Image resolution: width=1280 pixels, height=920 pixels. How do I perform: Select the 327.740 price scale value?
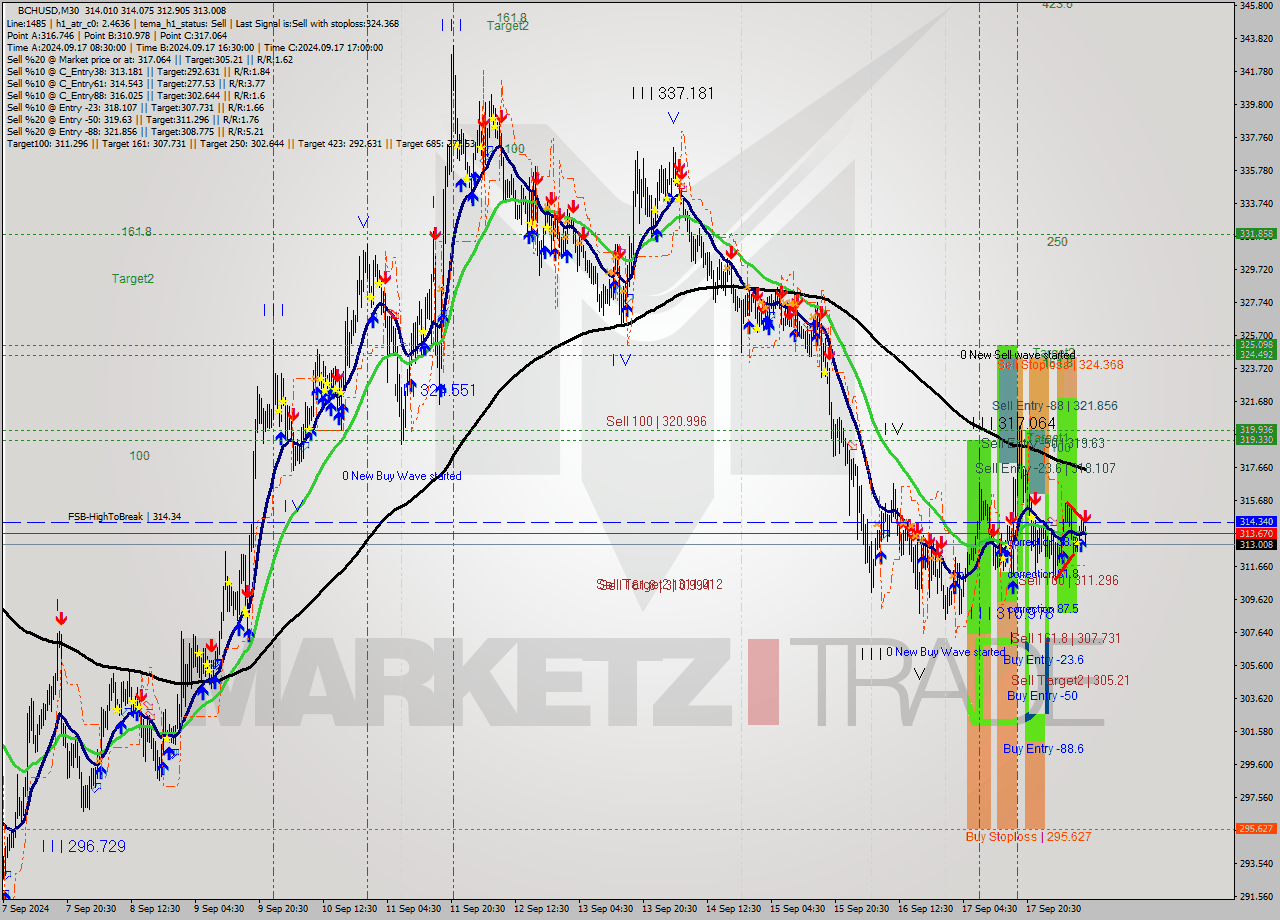click(1256, 302)
